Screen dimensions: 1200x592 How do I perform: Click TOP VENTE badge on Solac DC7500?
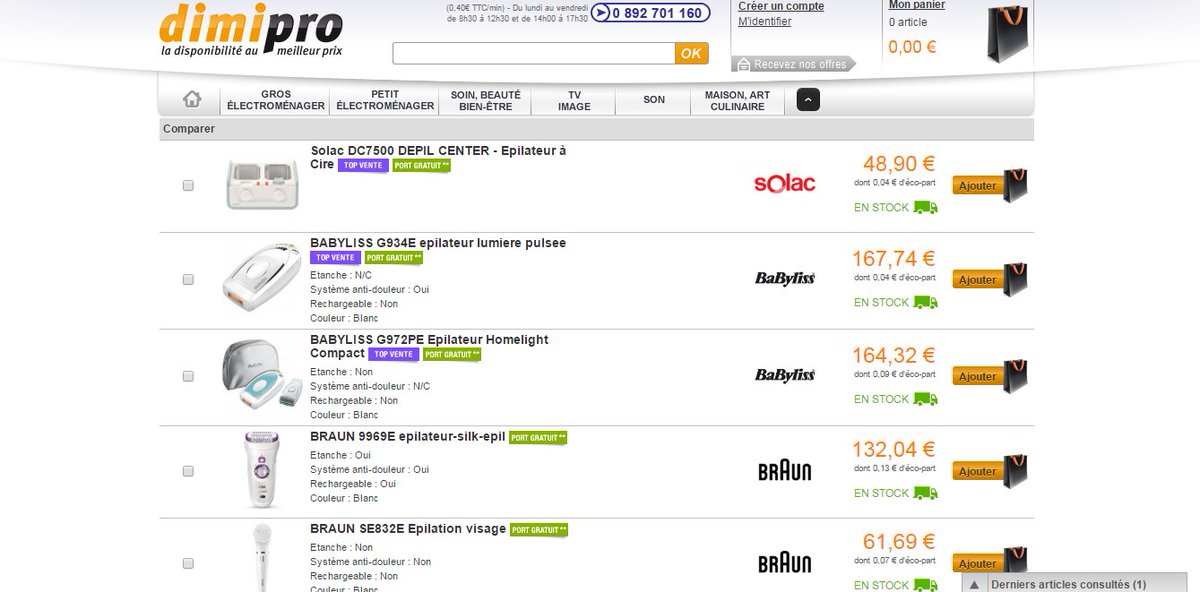[x=363, y=165]
